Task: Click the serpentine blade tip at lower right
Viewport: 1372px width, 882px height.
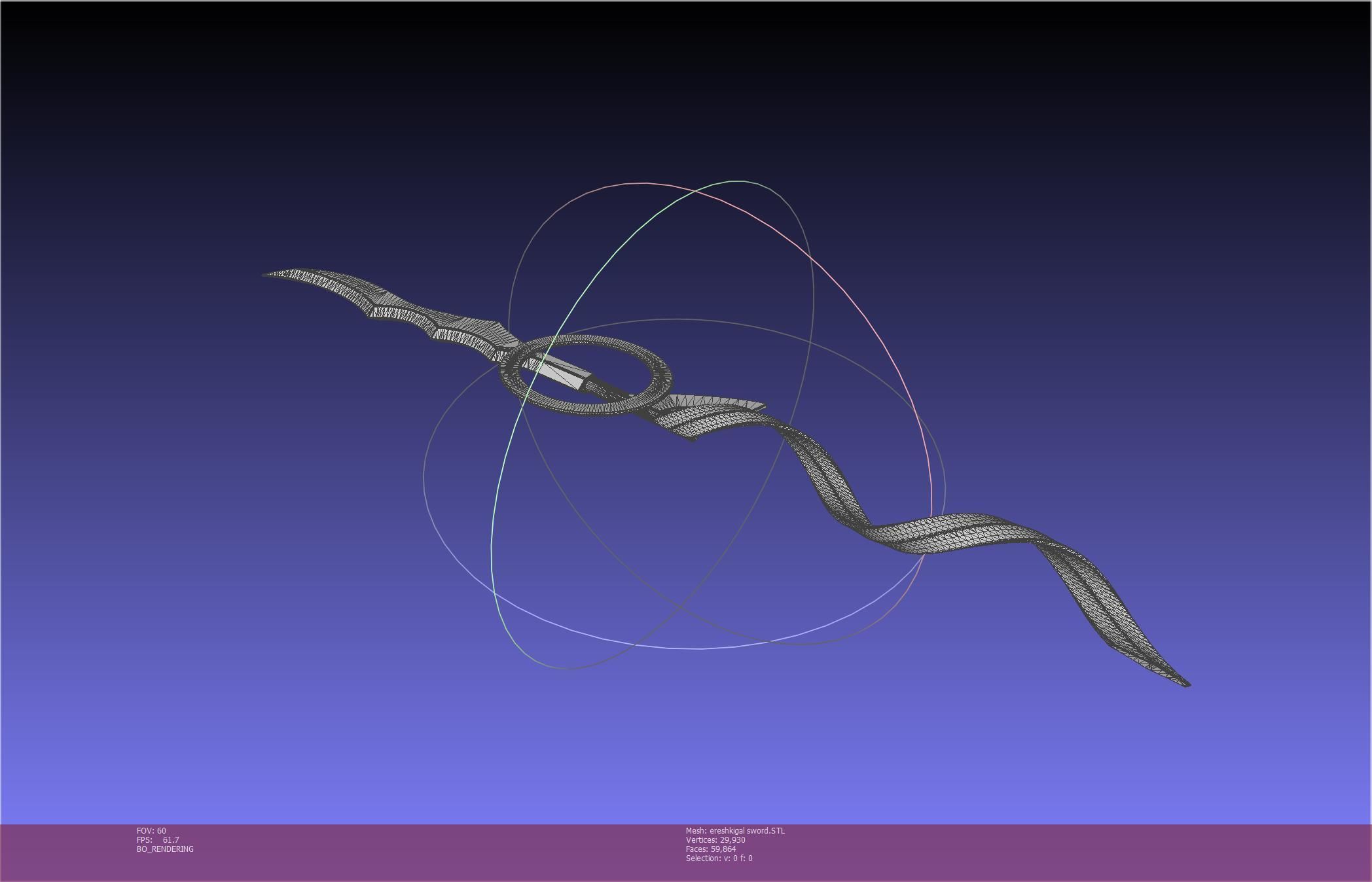Action: pos(1185,683)
